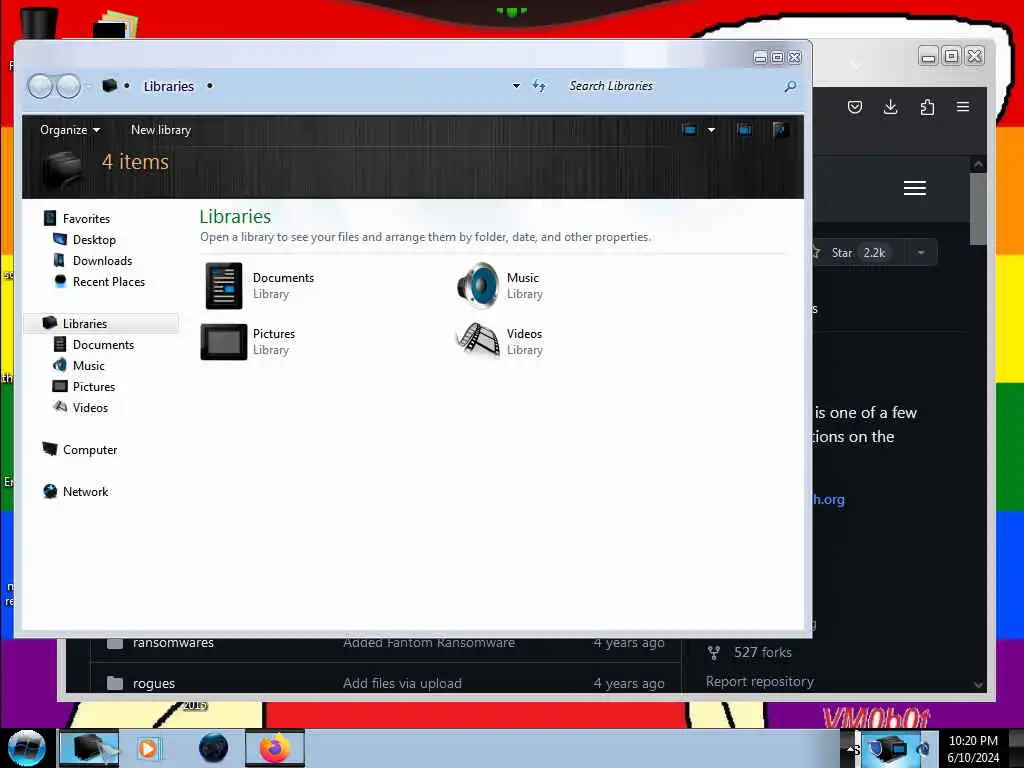Click the Firefox taskbar icon

(x=275, y=748)
